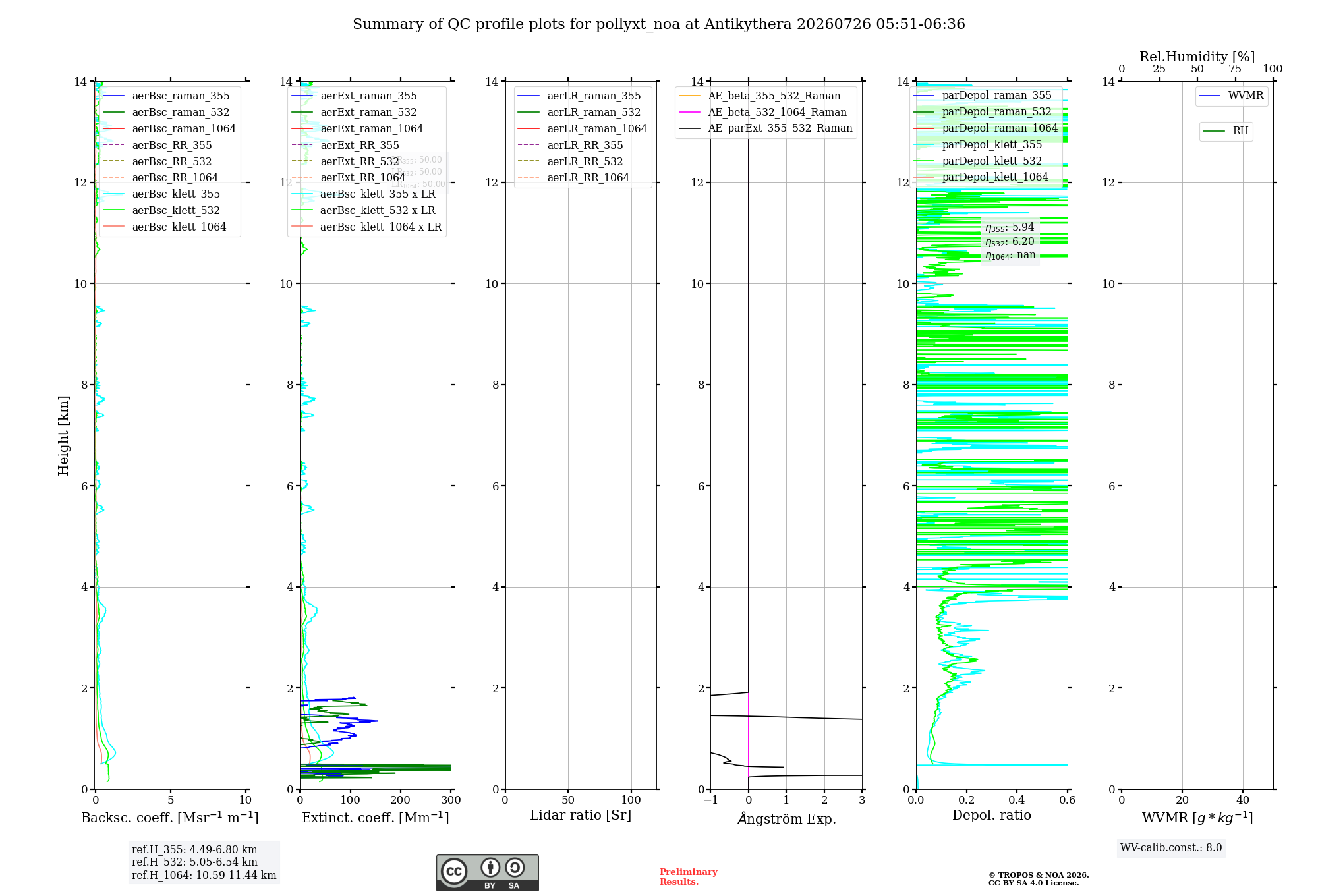The height and width of the screenshot is (896, 1318).
Task: Click the BY attribution person icon
Action: 490,867
